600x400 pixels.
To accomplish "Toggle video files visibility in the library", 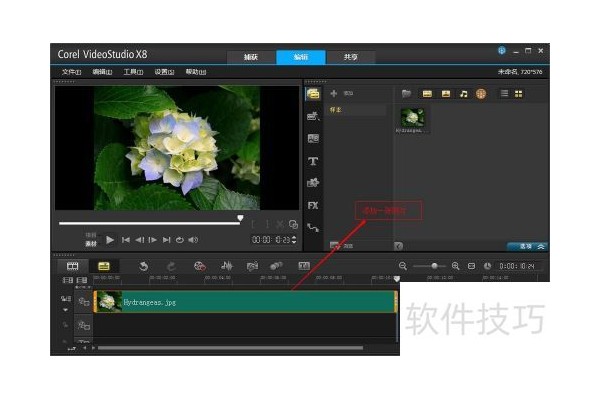I will pyautogui.click(x=427, y=94).
